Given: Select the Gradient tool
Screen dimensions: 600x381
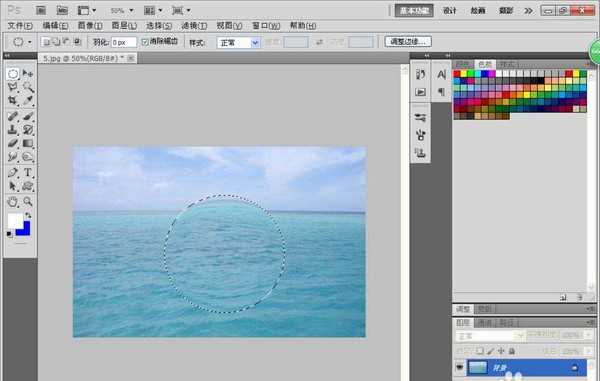Looking at the screenshot, I should point(28,143).
